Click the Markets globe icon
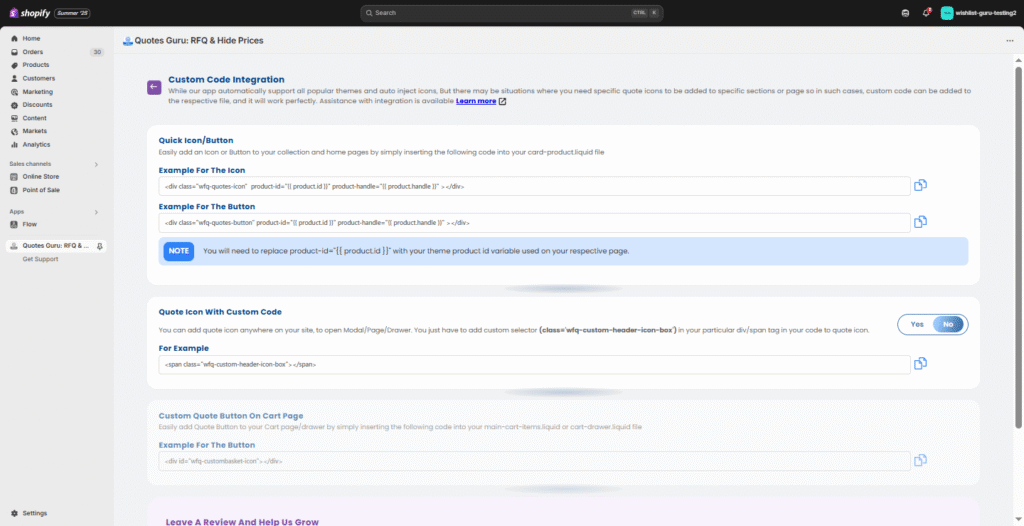Image resolution: width=1024 pixels, height=526 pixels. coord(14,131)
